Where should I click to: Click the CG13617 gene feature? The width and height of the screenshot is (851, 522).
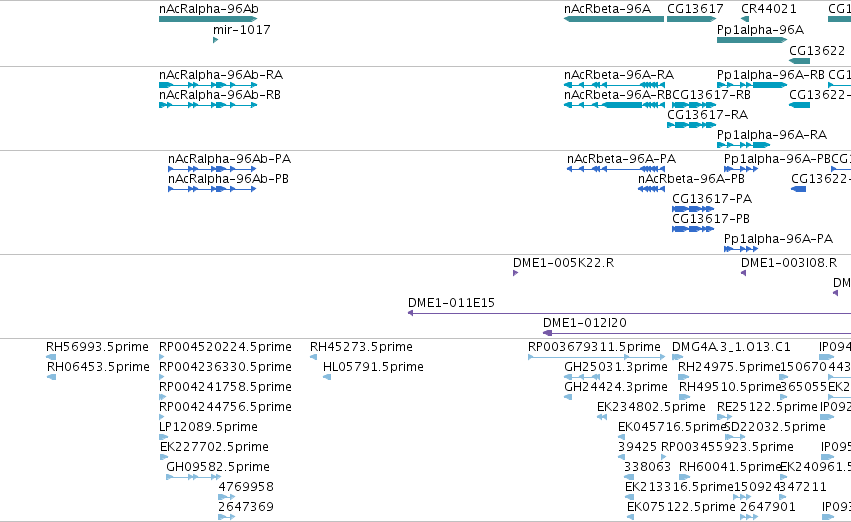tap(691, 19)
